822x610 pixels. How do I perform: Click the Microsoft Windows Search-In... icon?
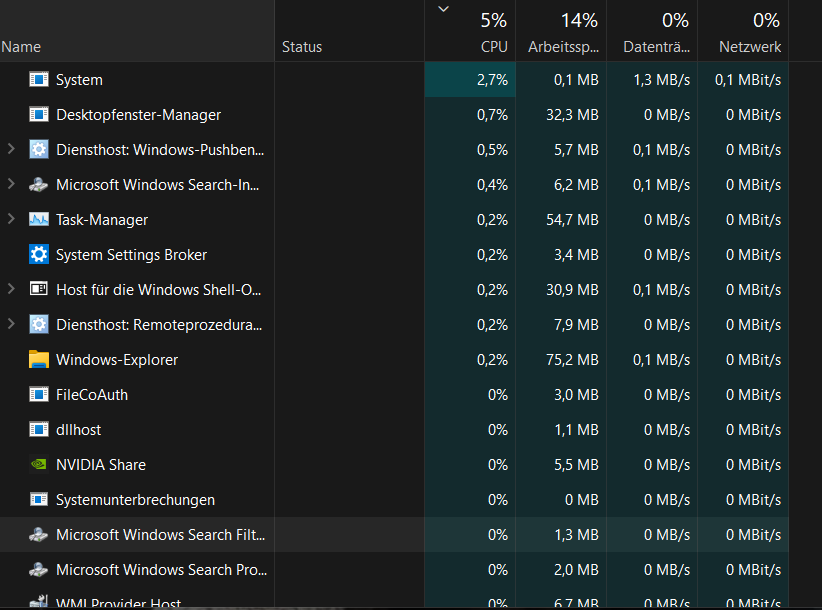click(x=39, y=184)
